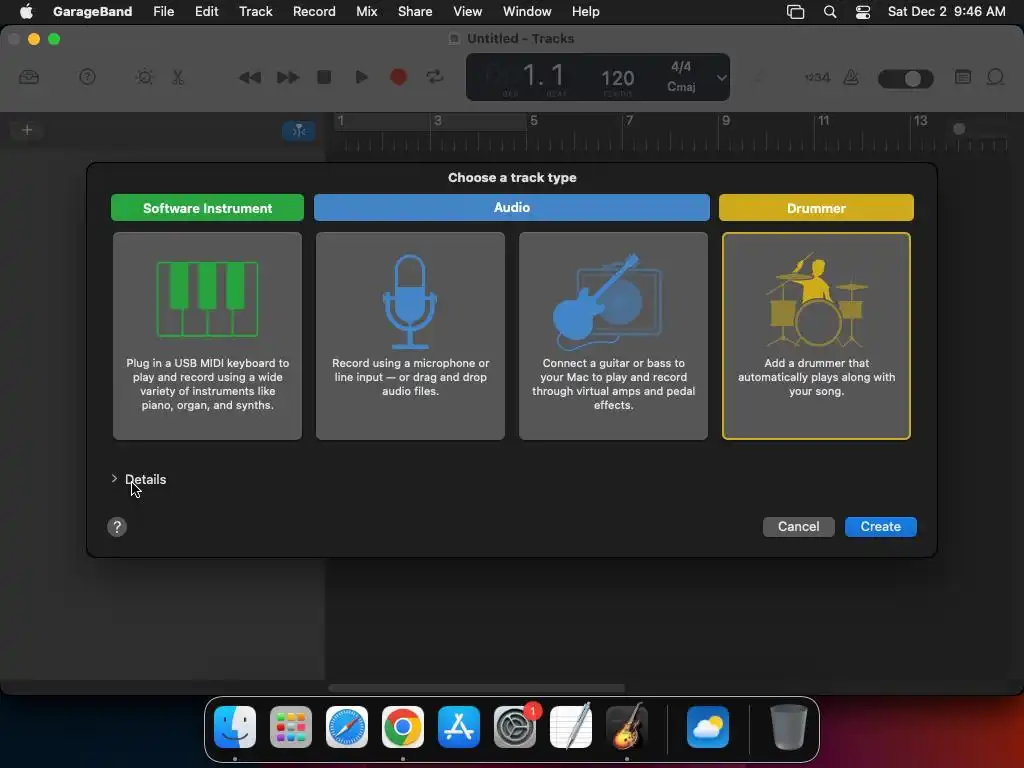Click bar 5 on the timeline ruler
Viewport: 1024px width, 768px height.
534,121
